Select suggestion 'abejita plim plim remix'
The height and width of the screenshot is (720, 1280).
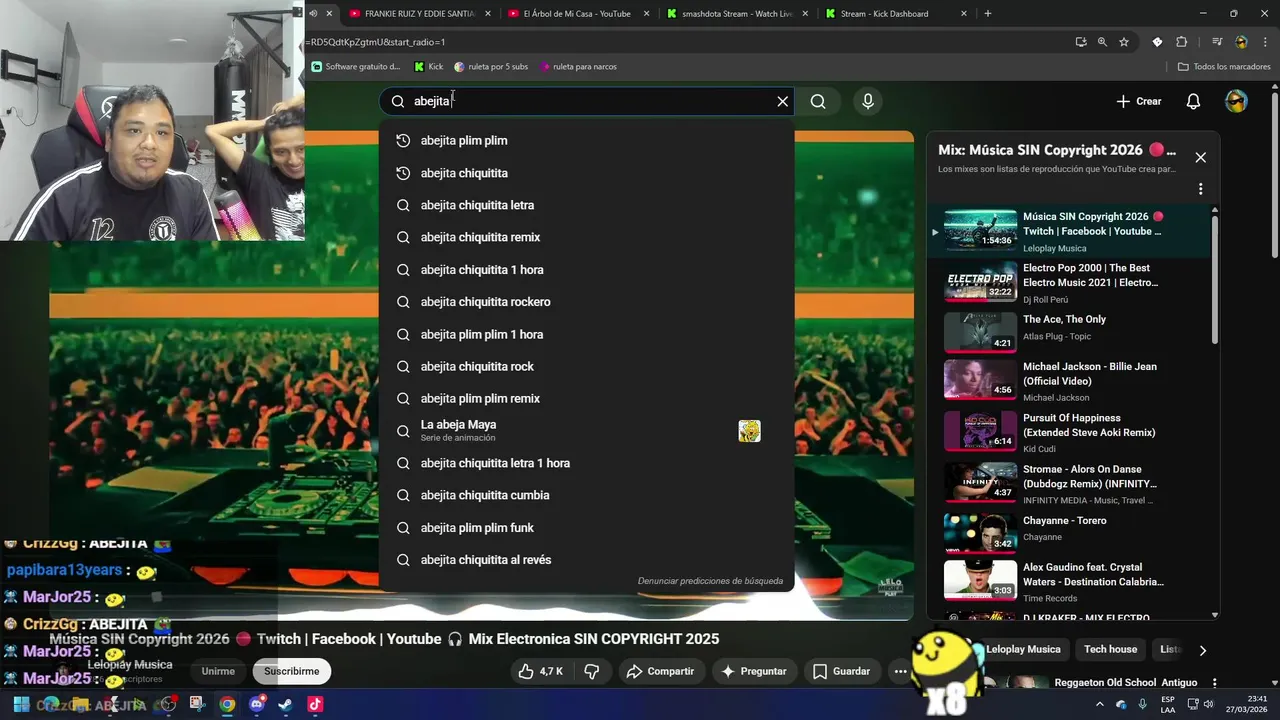pos(587,398)
